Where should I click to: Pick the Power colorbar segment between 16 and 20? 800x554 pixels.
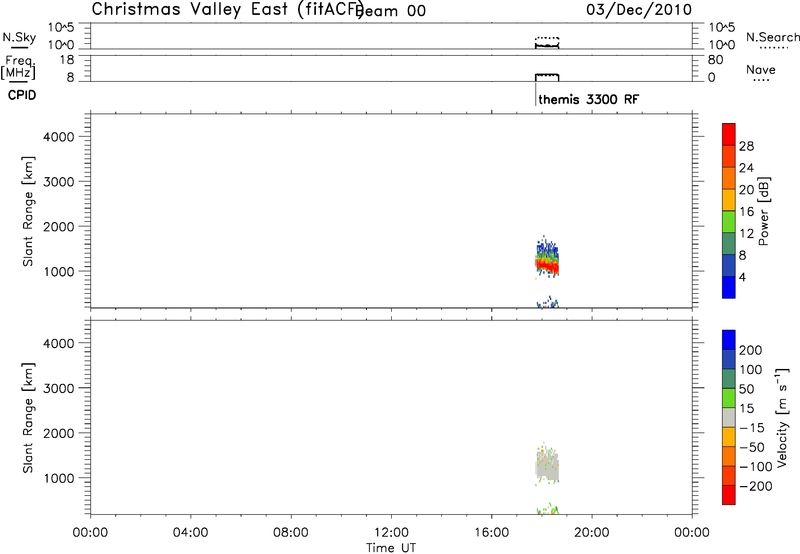pyautogui.click(x=729, y=200)
